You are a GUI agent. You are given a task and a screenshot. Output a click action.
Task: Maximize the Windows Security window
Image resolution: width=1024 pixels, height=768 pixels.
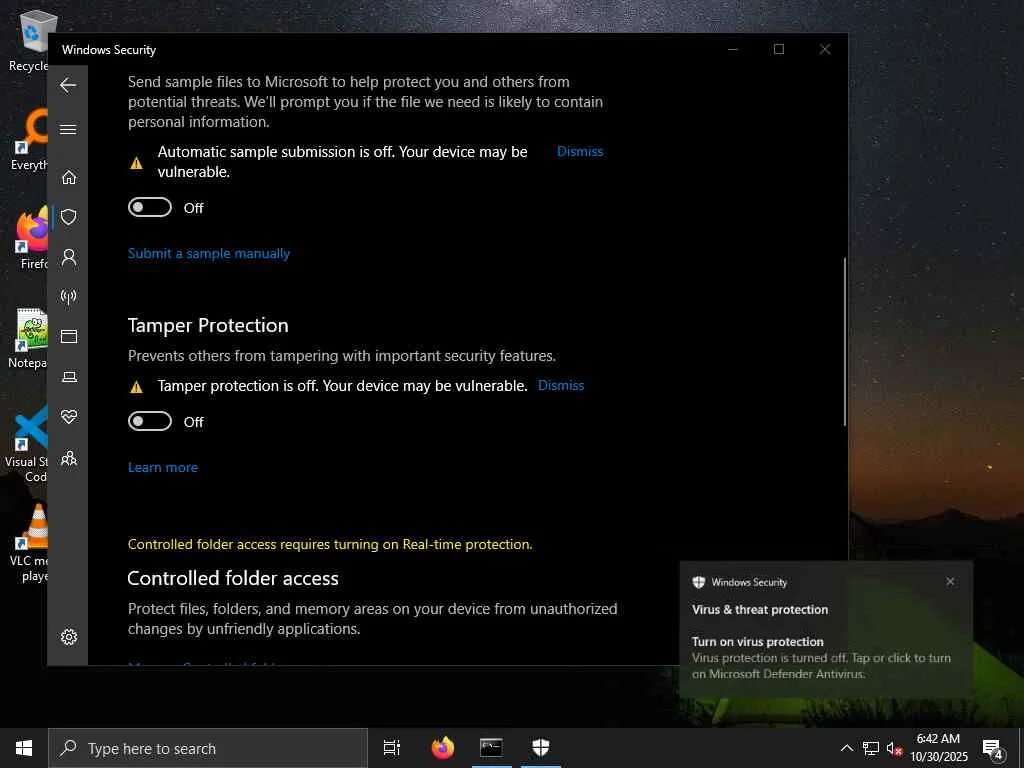click(x=778, y=50)
